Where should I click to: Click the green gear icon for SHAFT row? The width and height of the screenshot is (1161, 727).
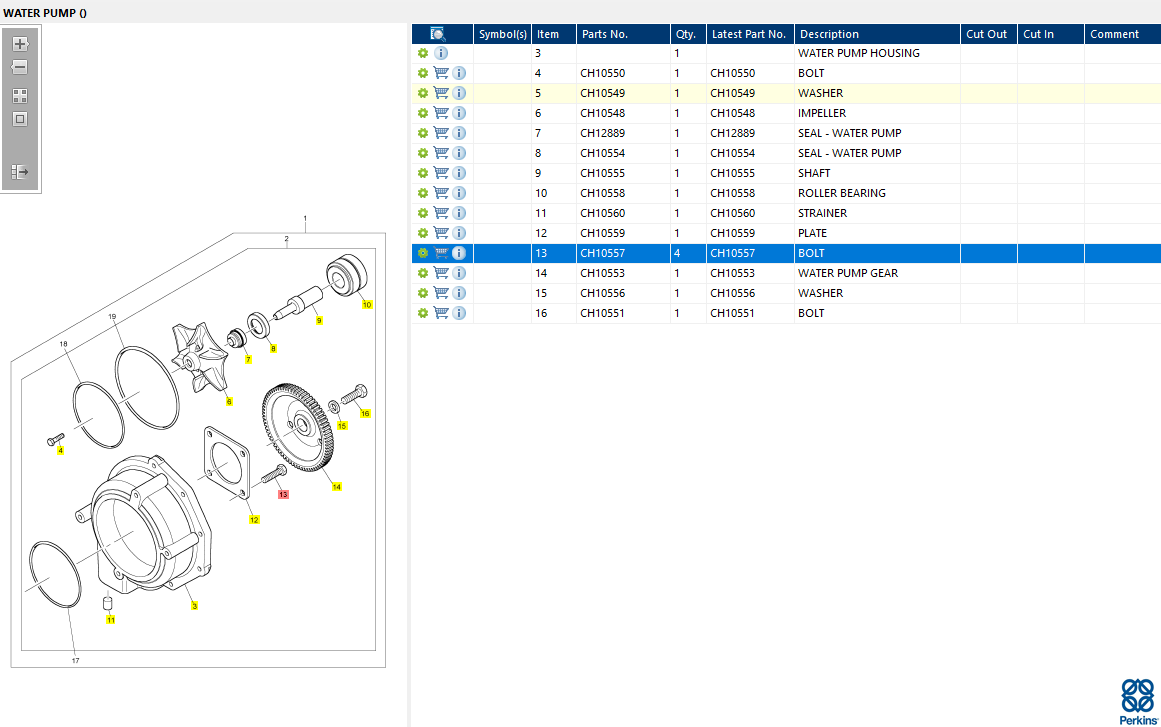click(x=423, y=173)
